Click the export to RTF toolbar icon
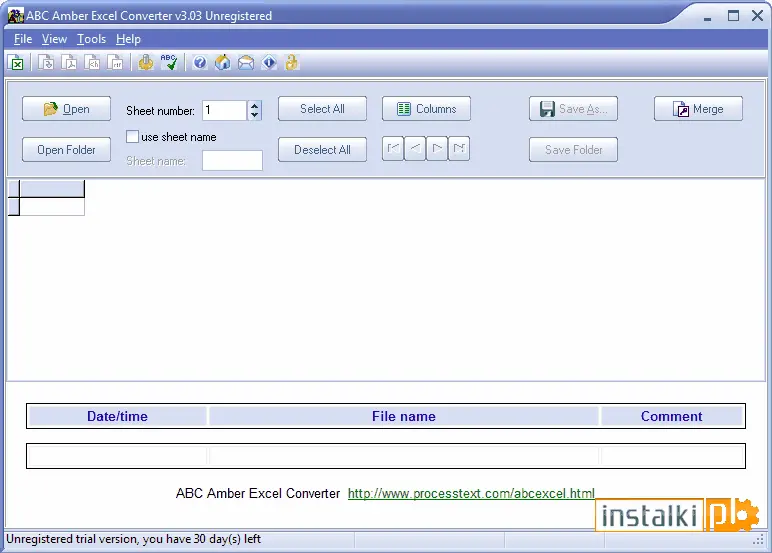The height and width of the screenshot is (553, 772). tap(115, 63)
